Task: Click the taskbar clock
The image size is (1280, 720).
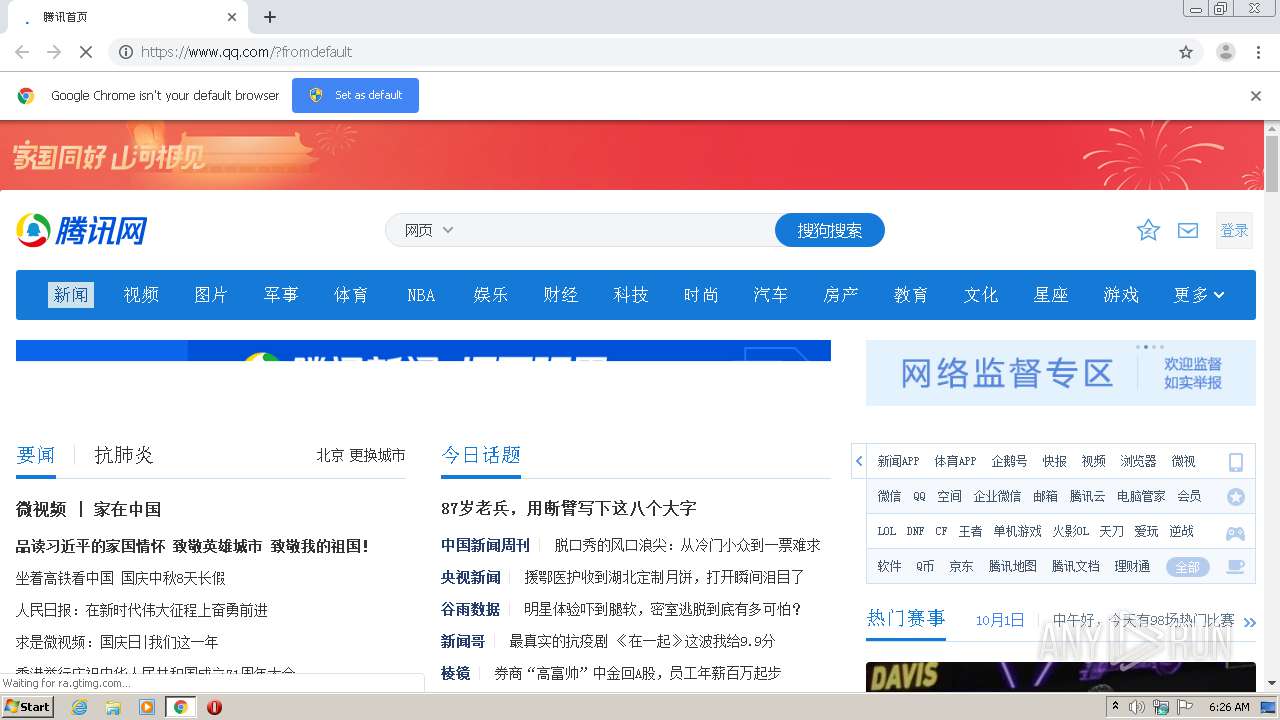Action: click(1229, 707)
